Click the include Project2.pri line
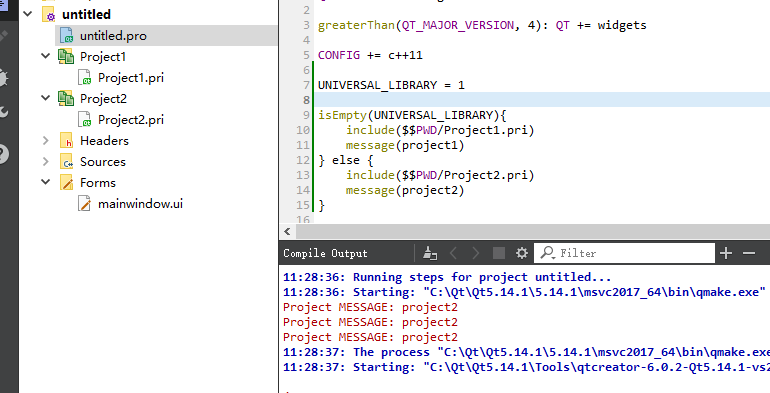The height and width of the screenshot is (393, 770). tap(440, 175)
